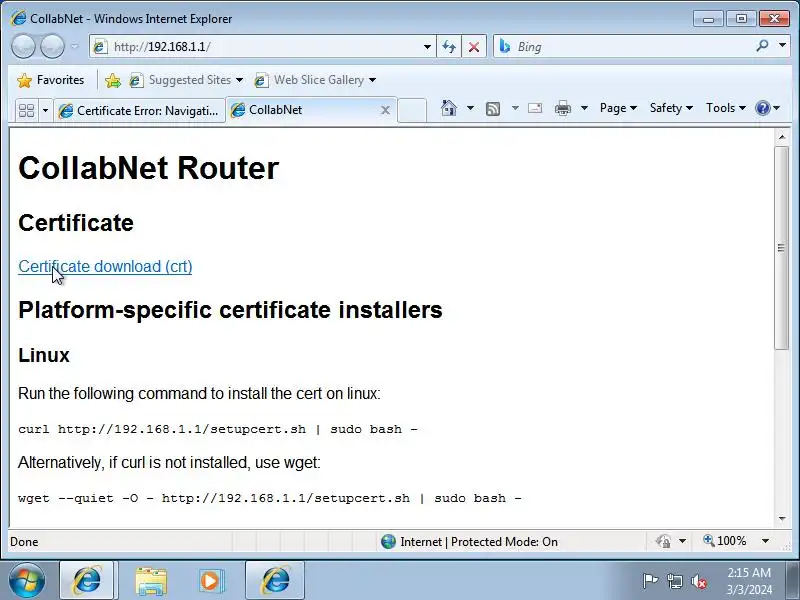Open first Internet Explorer taskbar icon

(88, 581)
